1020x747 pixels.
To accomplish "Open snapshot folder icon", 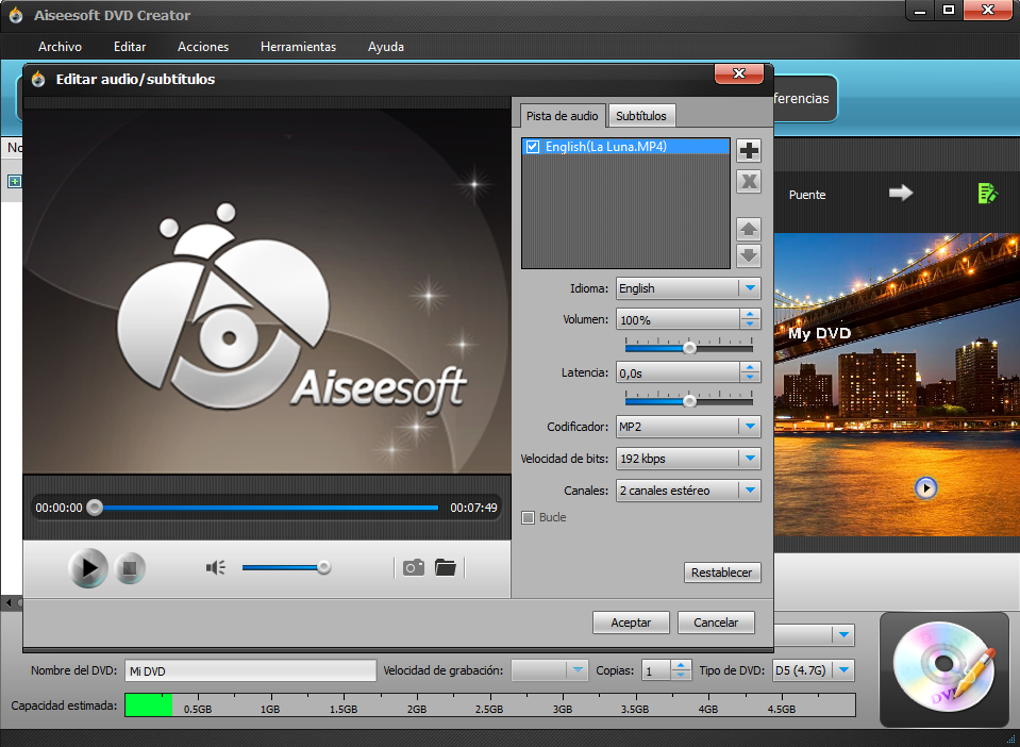I will (x=445, y=568).
